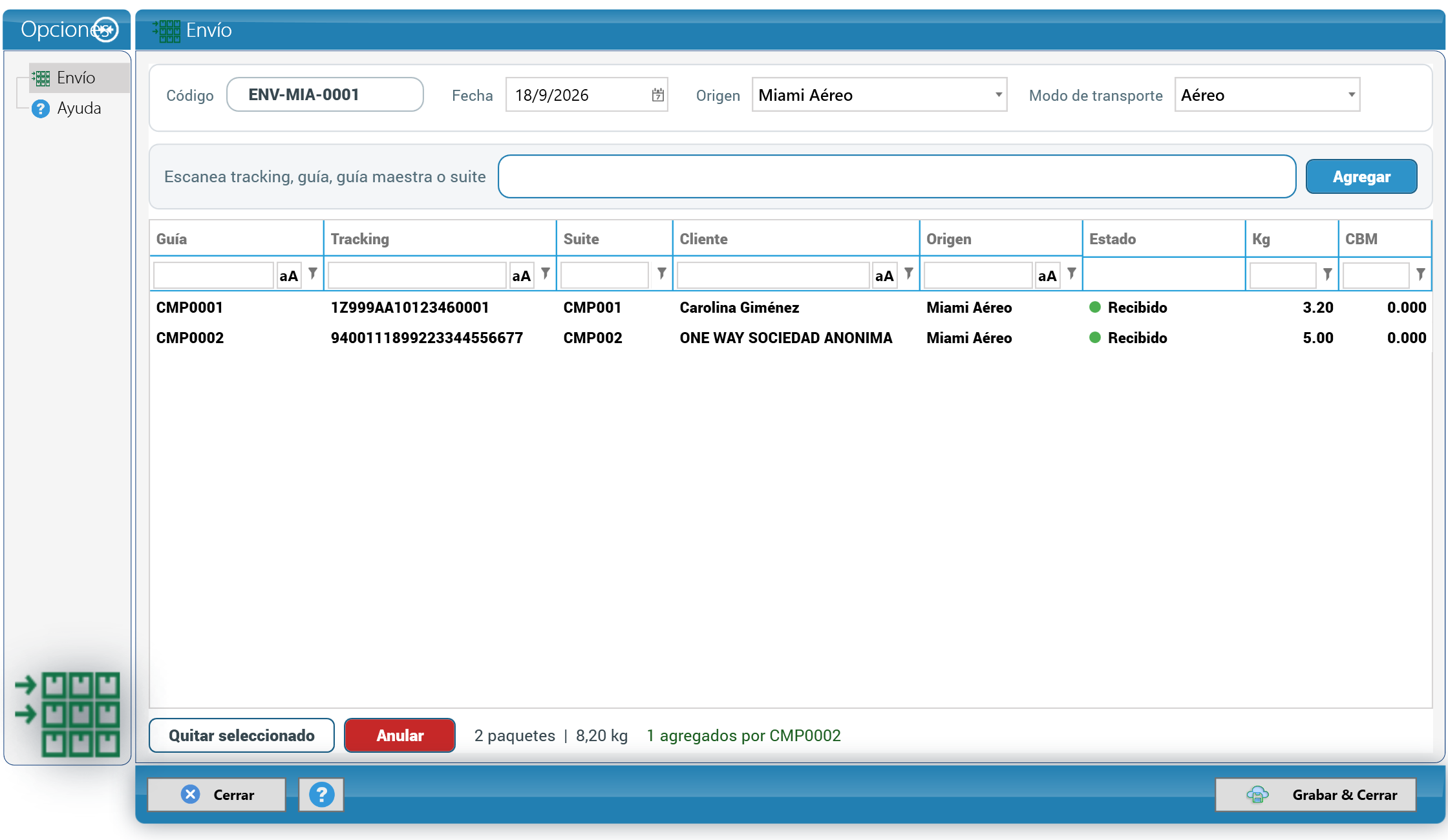Click the large green packages logo in the sidebar
This screenshot has height=840, width=1448.
point(68,714)
